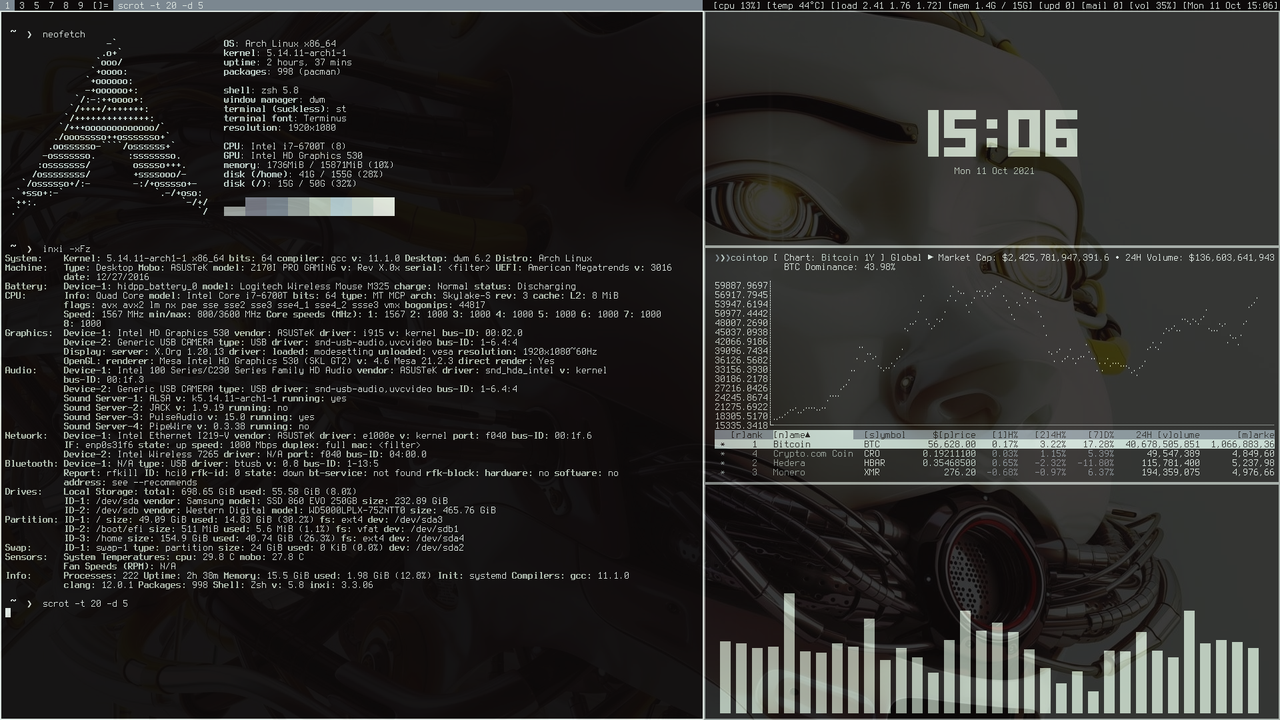Viewport: 1280px width, 720px height.
Task: Select the Crypto.com Coin row in cointop
Action: (995, 454)
